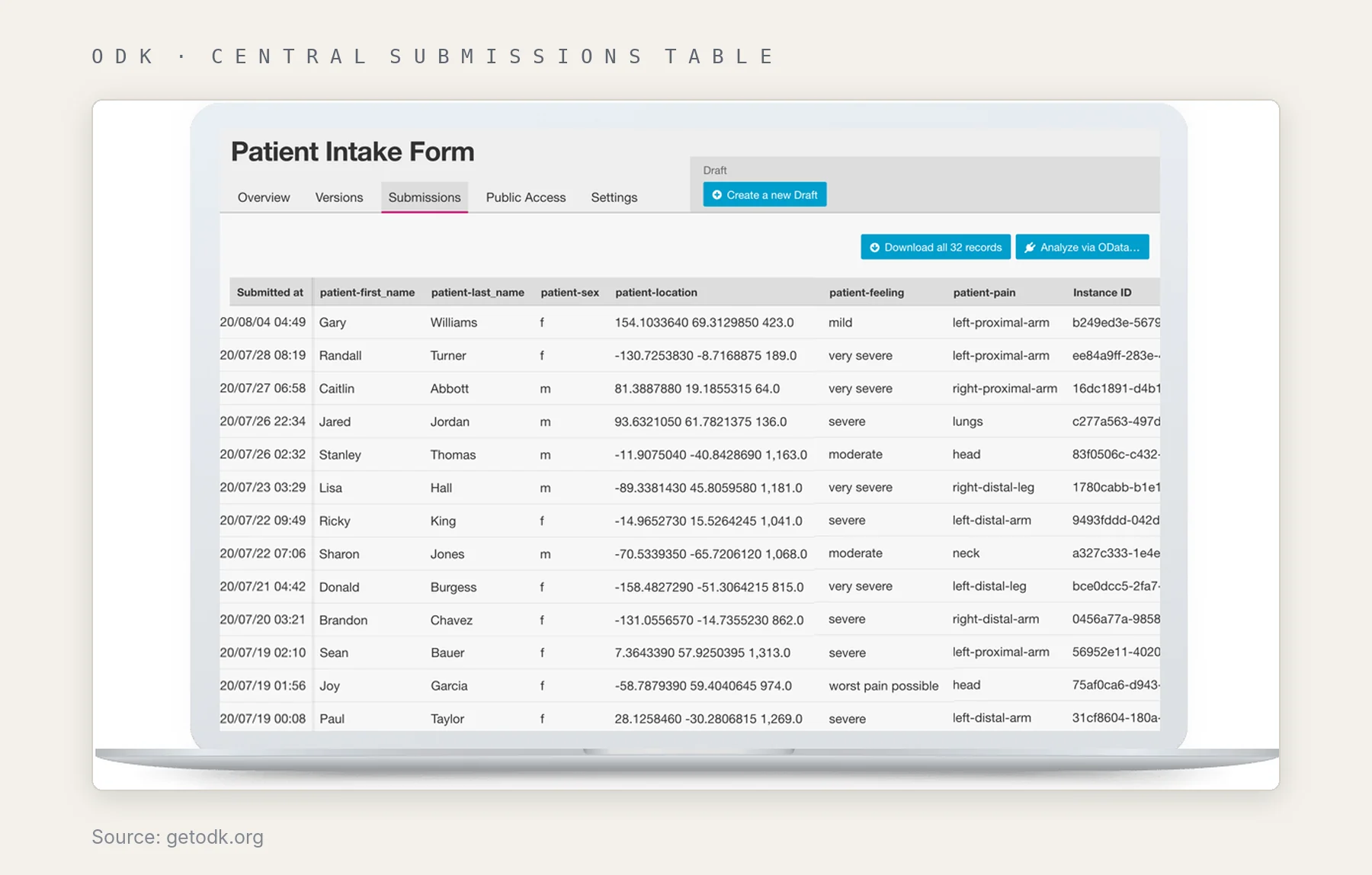This screenshot has height=875, width=1372.
Task: Click the last name Turner
Action: (448, 356)
